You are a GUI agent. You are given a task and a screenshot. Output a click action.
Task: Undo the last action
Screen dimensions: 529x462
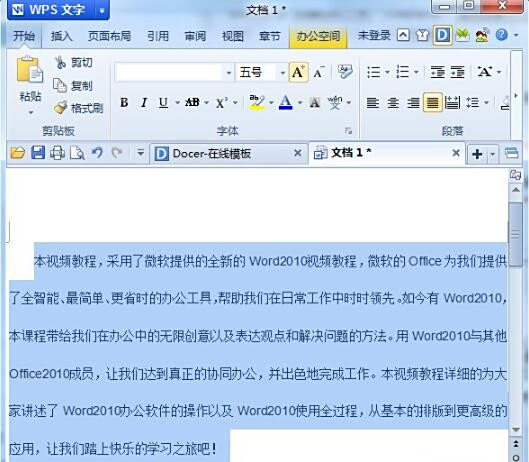tap(97, 153)
